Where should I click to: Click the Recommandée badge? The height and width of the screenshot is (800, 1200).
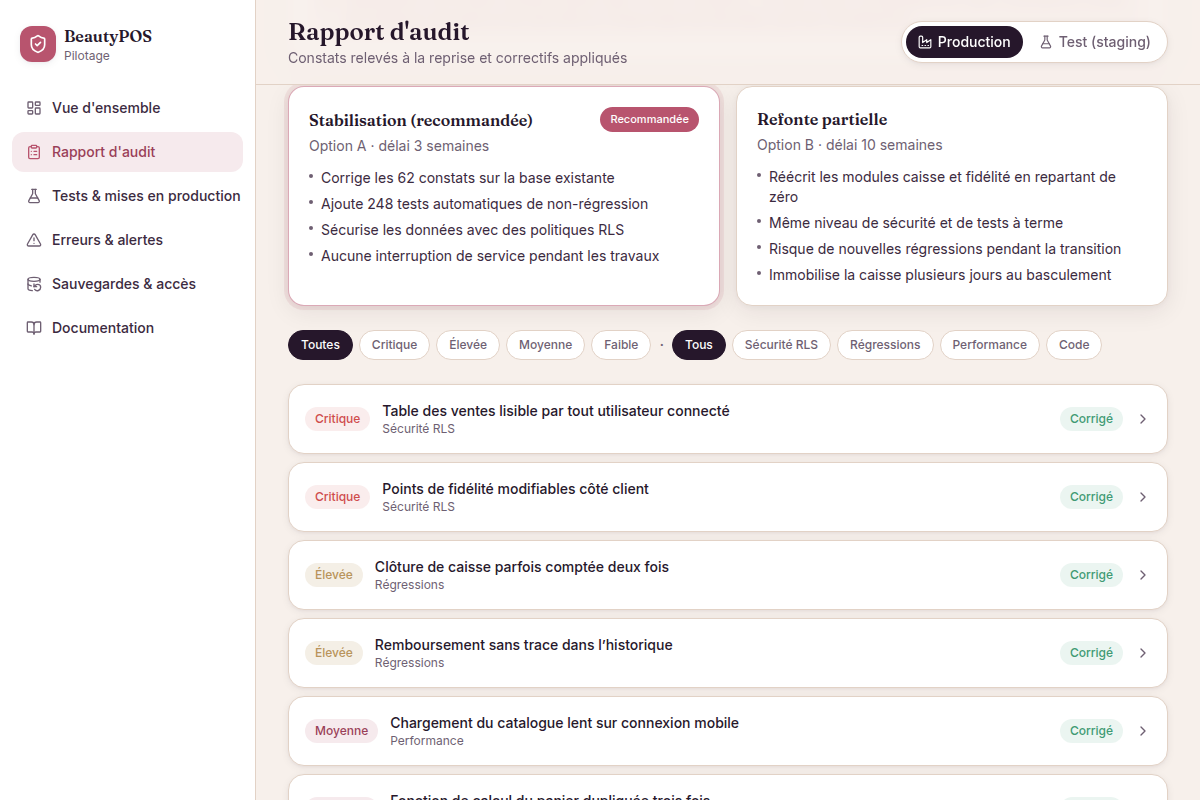[649, 119]
